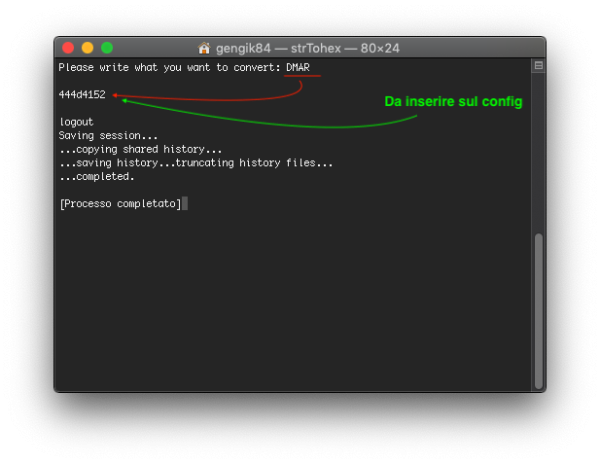Screen dimensions: 600x464
Task: Click the '...completed.' line
Action: point(97,177)
